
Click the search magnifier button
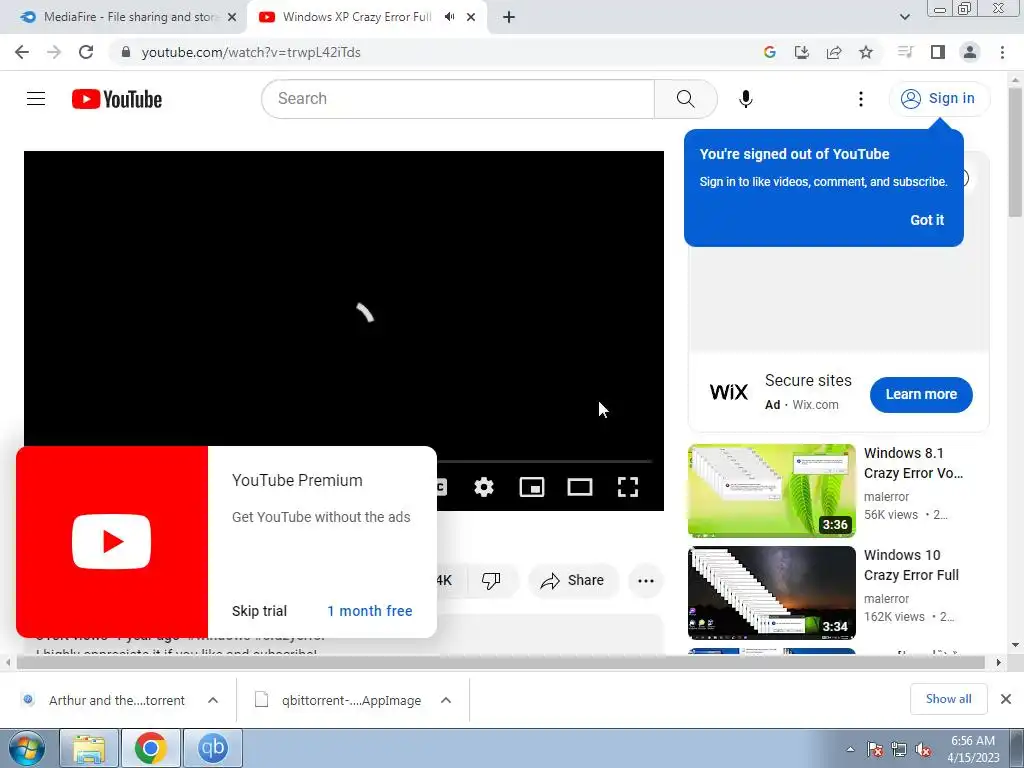click(685, 99)
